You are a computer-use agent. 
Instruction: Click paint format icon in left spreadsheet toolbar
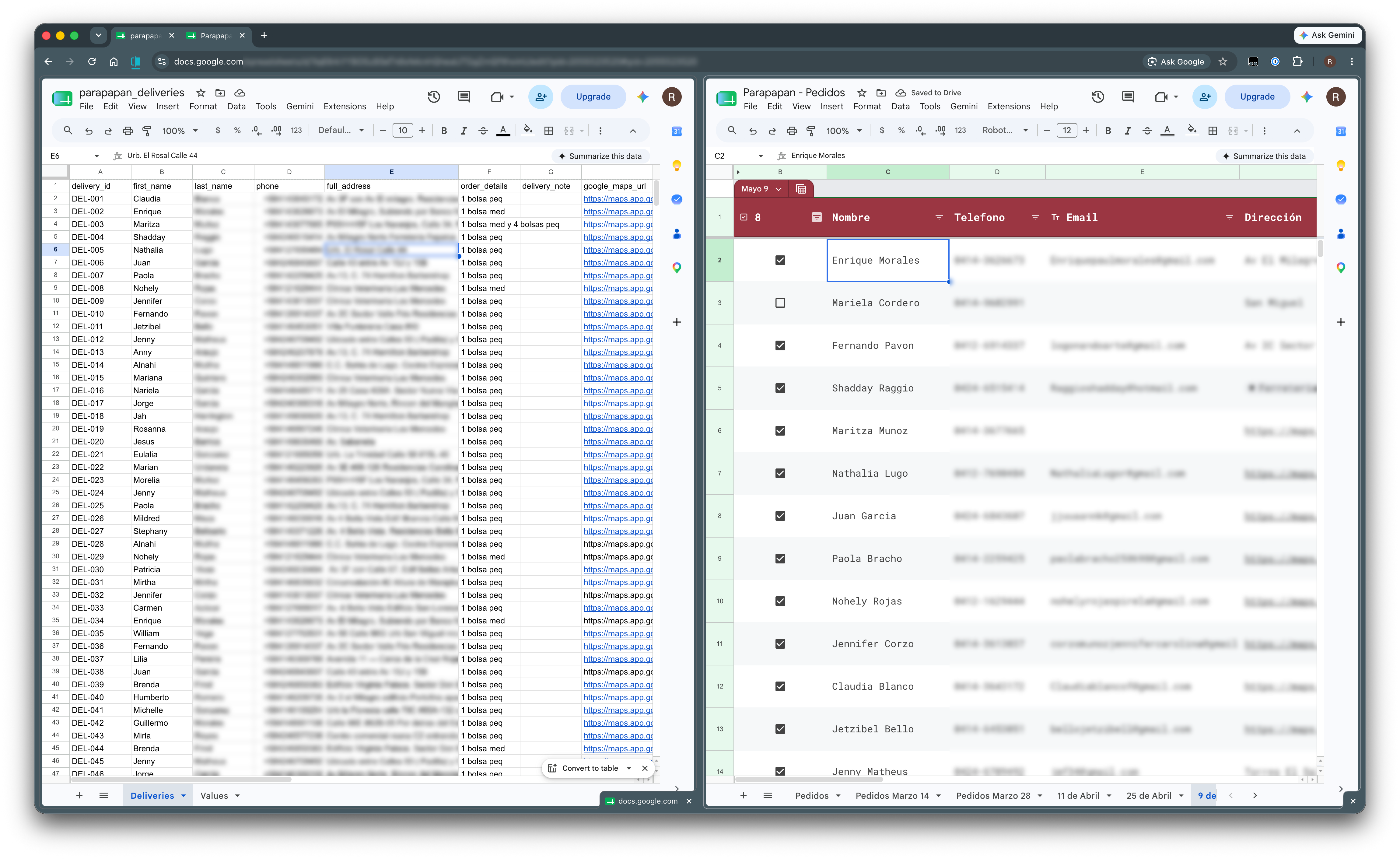[x=147, y=131]
